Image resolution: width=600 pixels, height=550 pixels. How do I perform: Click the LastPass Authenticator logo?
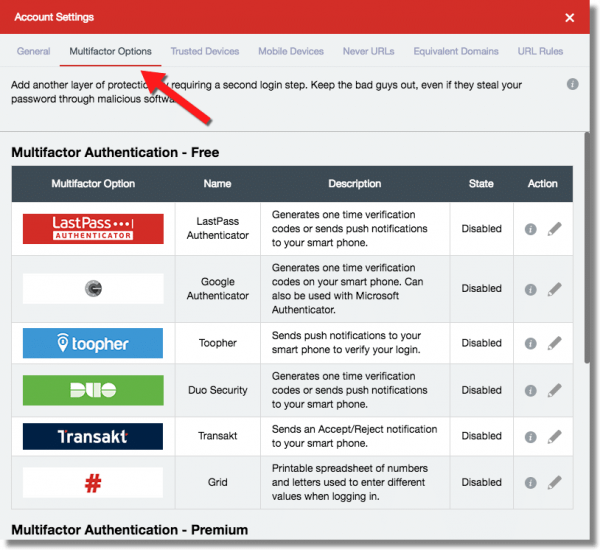pyautogui.click(x=93, y=229)
